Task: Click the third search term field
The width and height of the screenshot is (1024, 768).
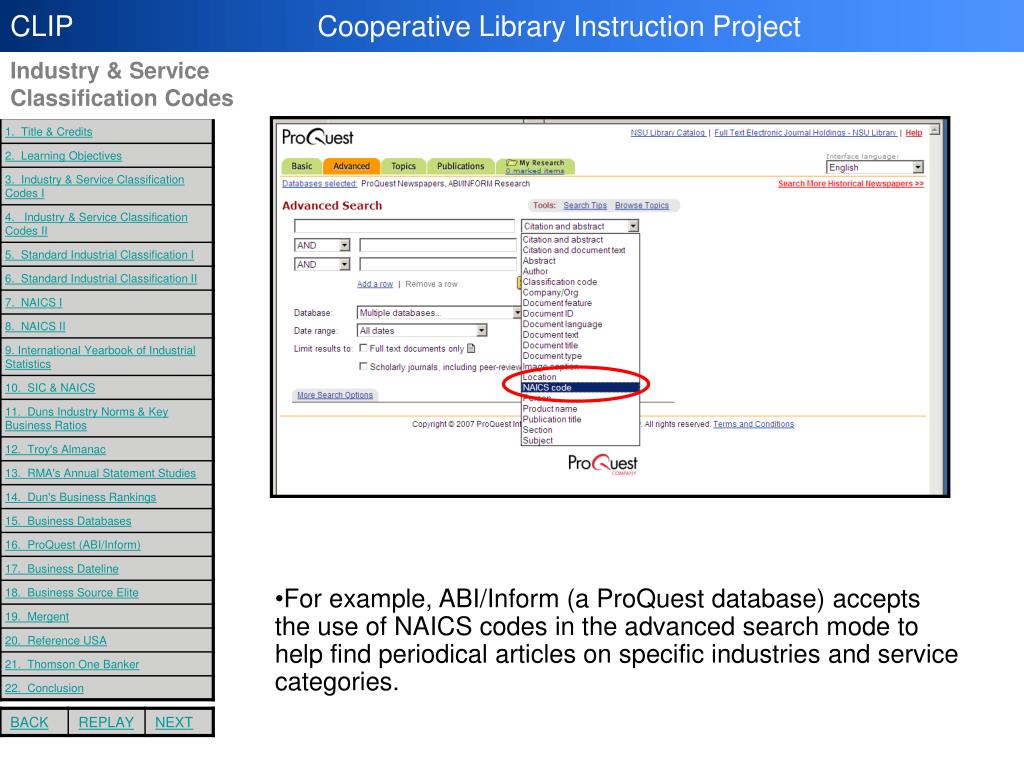Action: pos(438,264)
